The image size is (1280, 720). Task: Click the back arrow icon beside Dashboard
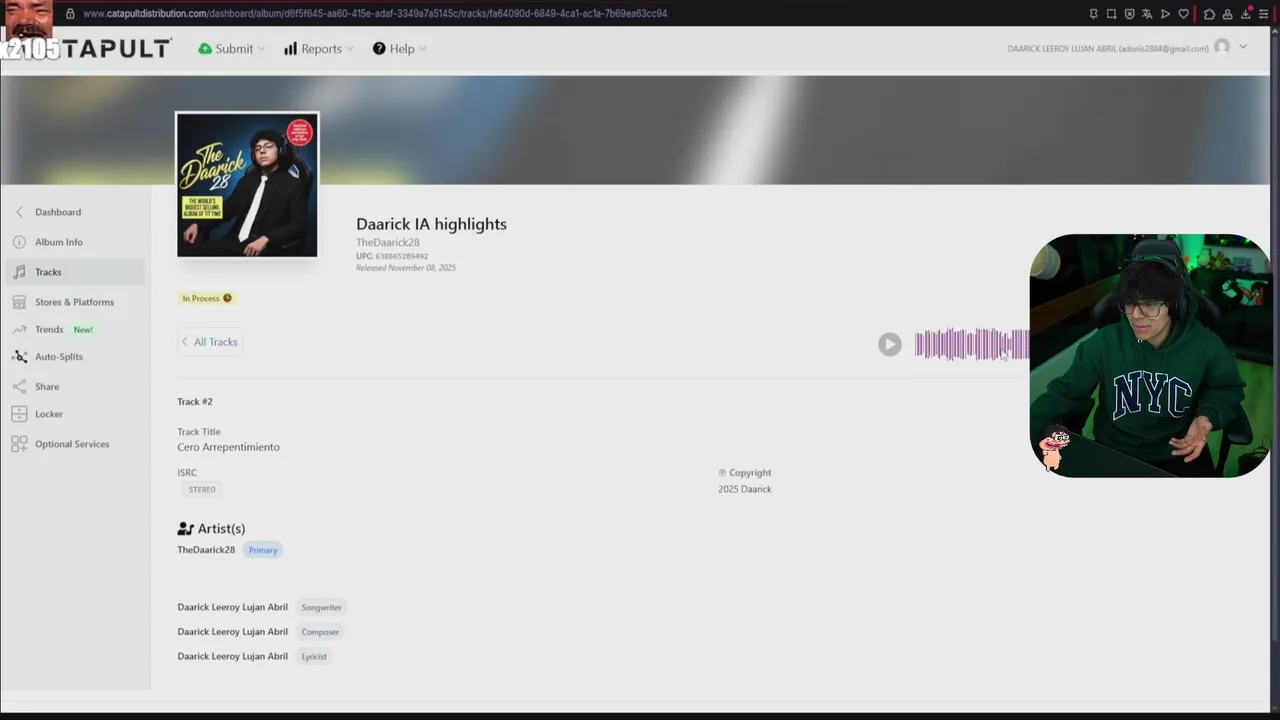pyautogui.click(x=19, y=212)
